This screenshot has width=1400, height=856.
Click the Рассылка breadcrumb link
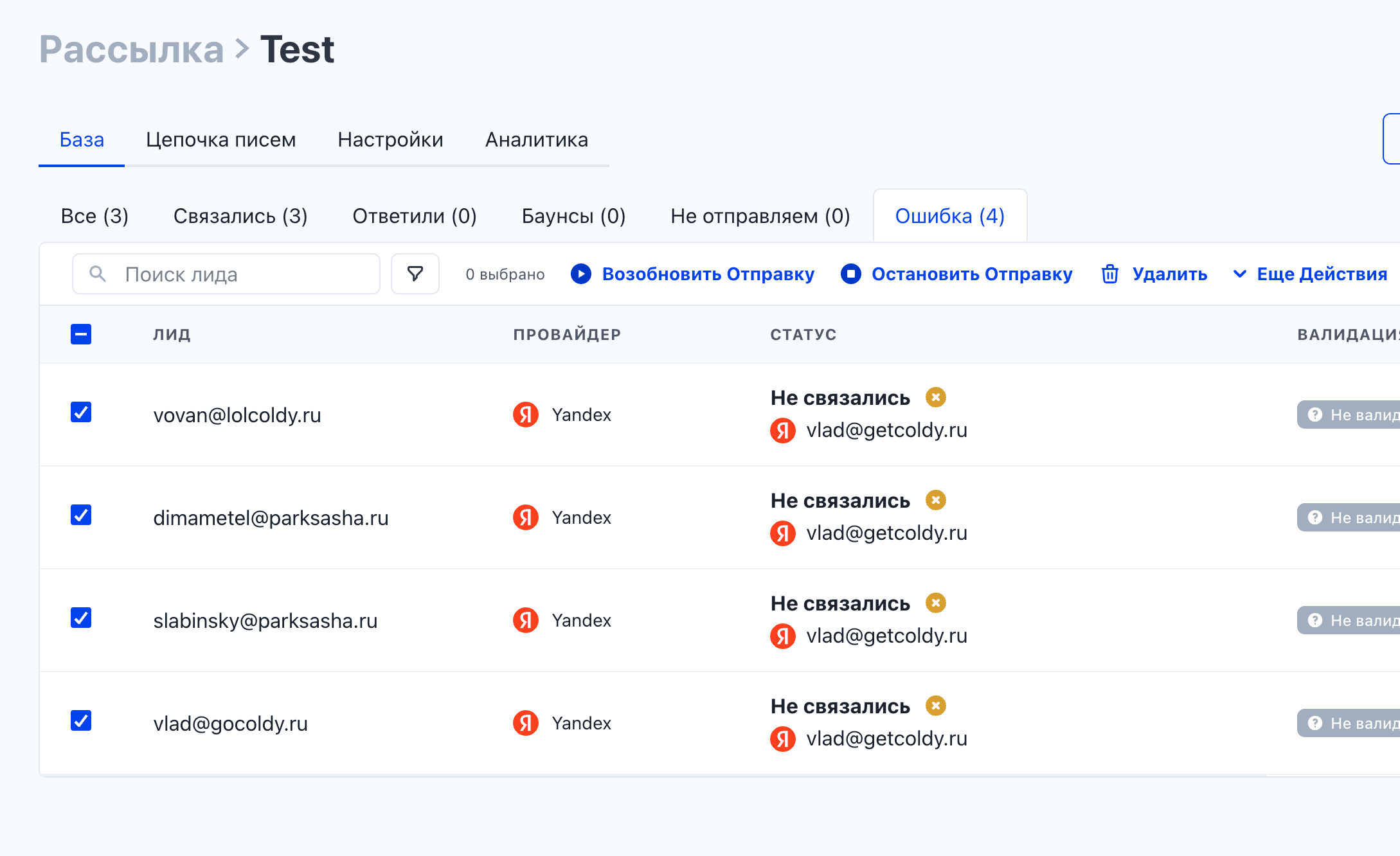(x=132, y=49)
